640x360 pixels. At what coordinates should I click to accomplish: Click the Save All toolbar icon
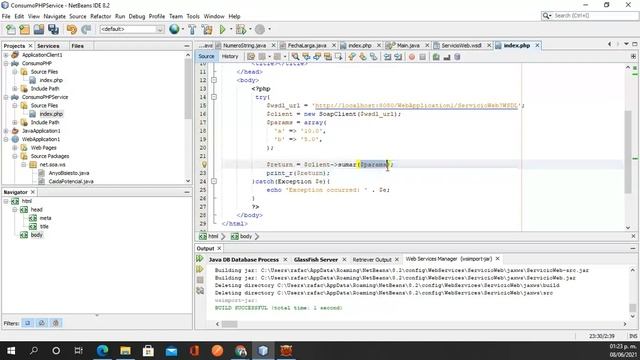click(x=53, y=29)
